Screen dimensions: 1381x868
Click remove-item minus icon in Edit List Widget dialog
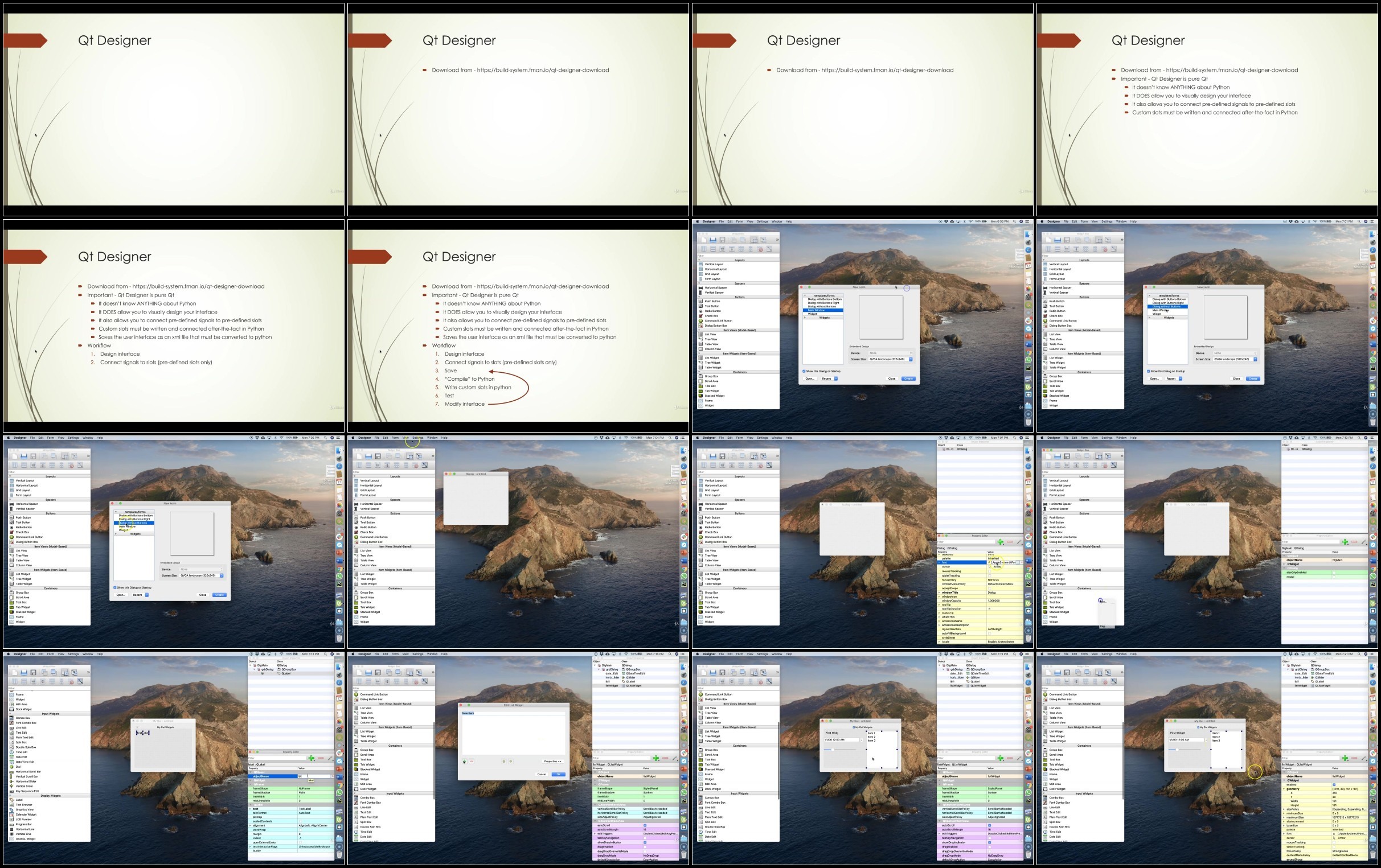tap(472, 762)
